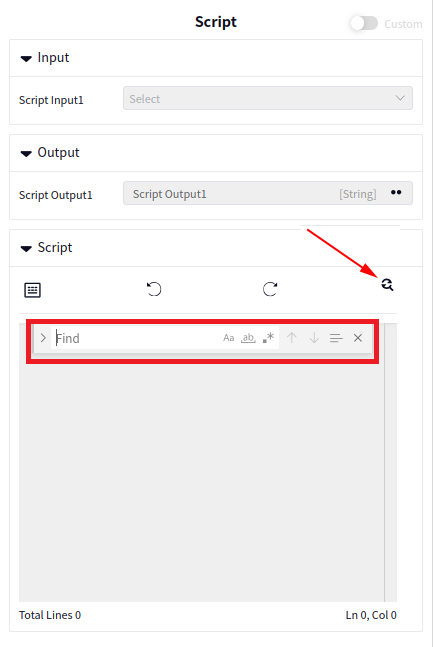Collapse the Script section
This screenshot has width=433, height=647.
[26, 248]
